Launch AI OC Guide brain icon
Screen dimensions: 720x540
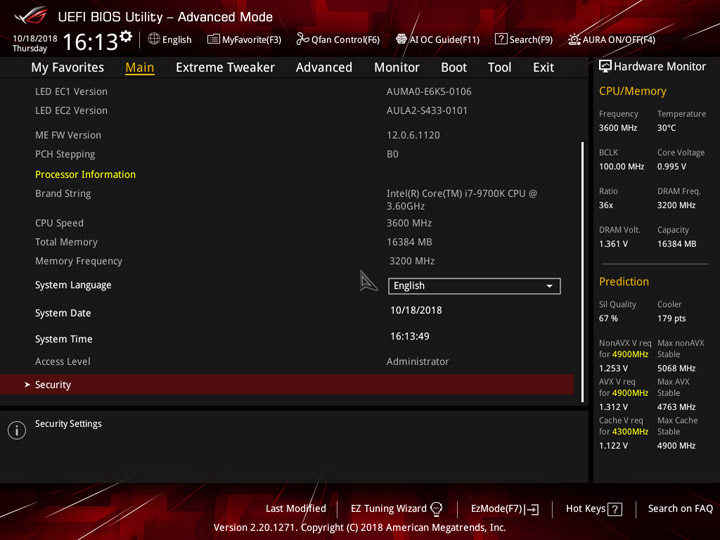401,39
